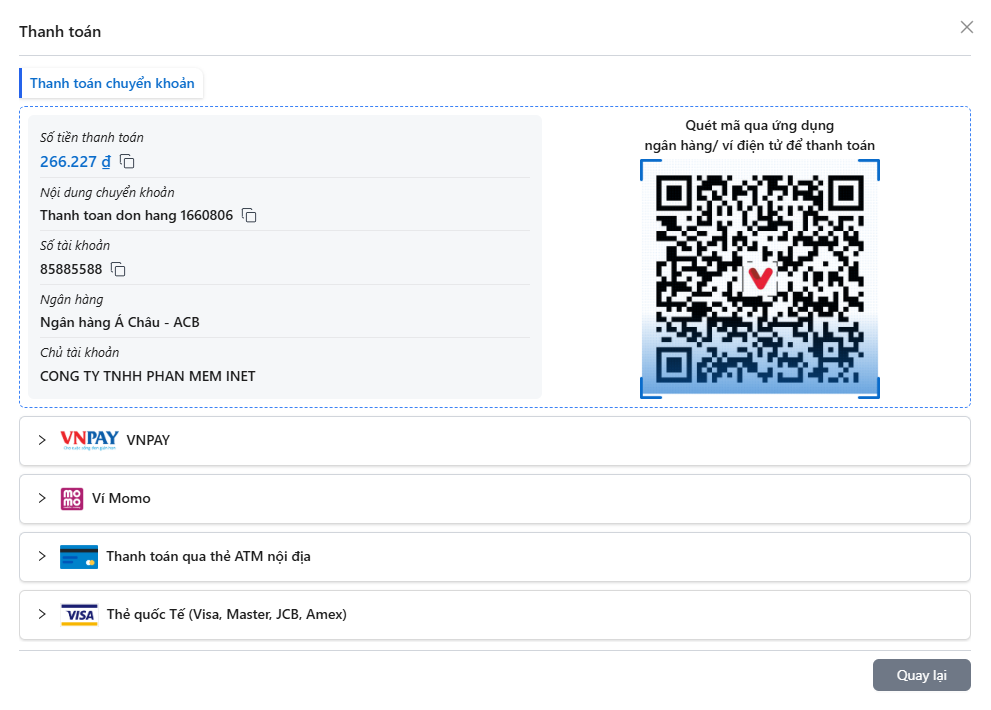This screenshot has height=710, width=991.
Task: Click the VISA card logo
Action: (x=79, y=615)
